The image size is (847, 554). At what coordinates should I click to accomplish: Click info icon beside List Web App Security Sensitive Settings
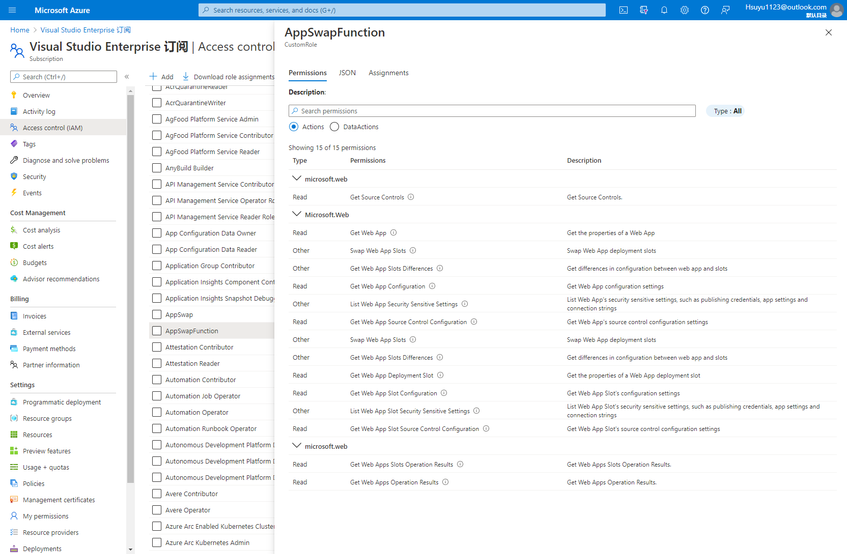click(x=465, y=304)
